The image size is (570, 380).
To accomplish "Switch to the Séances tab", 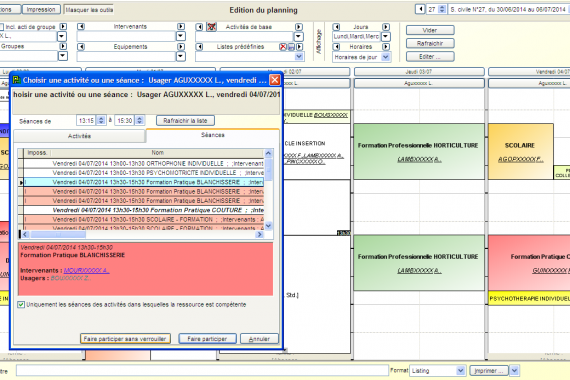I will [x=213, y=135].
